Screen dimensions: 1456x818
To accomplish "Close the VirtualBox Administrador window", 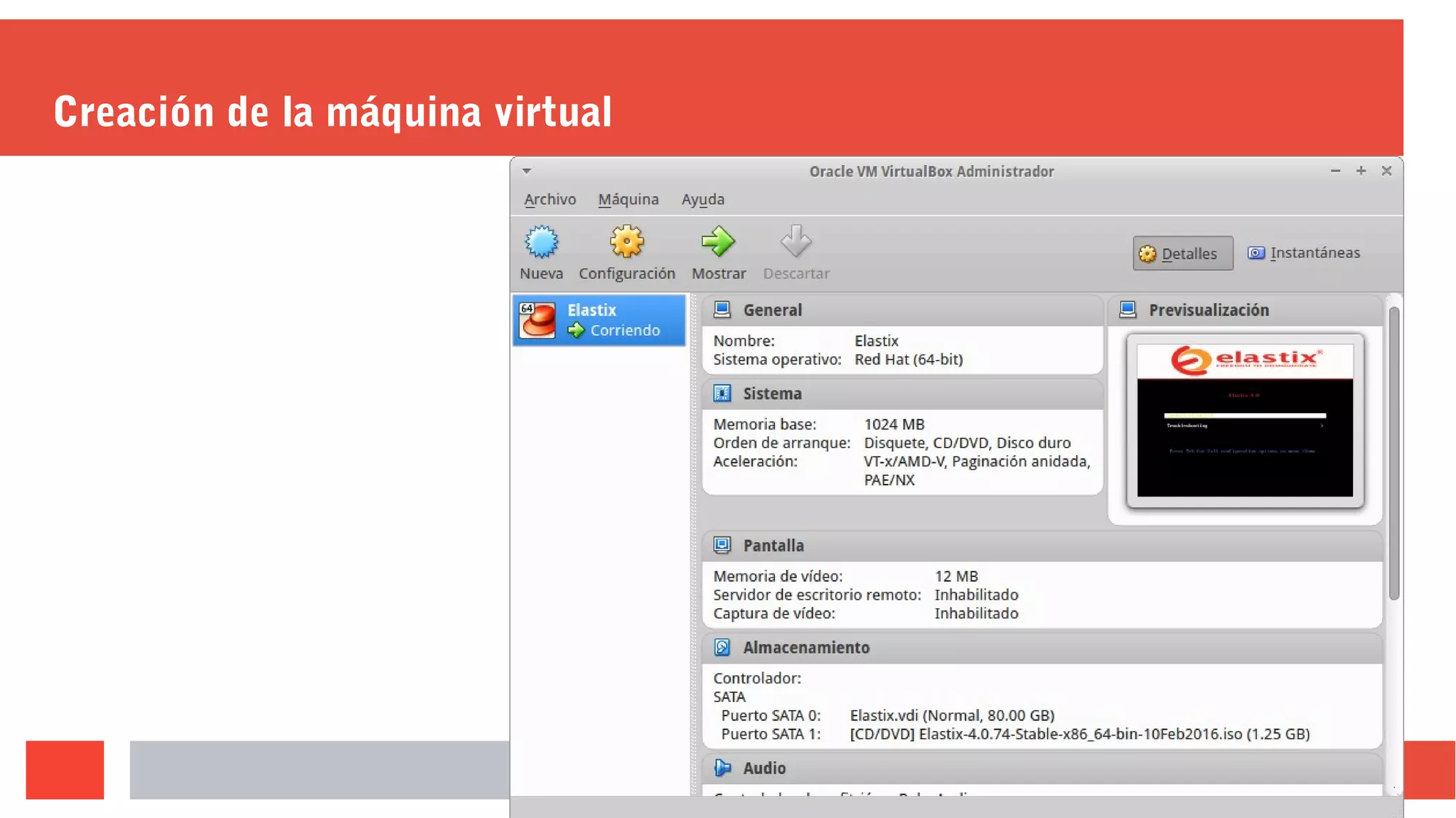I will point(1386,171).
